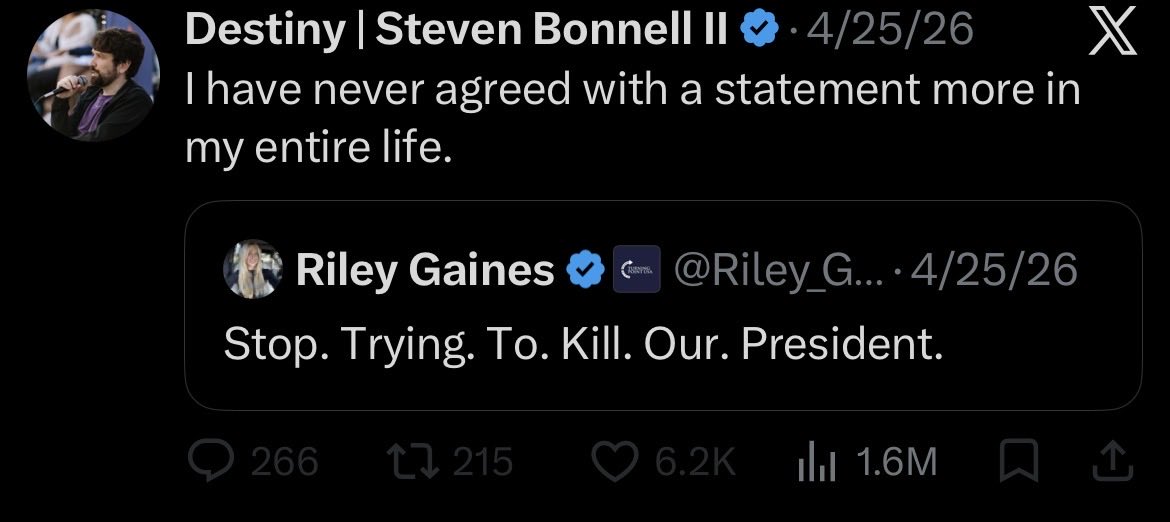Click the @Riley_G... handle
Image resolution: width=1170 pixels, height=522 pixels.
click(780, 270)
